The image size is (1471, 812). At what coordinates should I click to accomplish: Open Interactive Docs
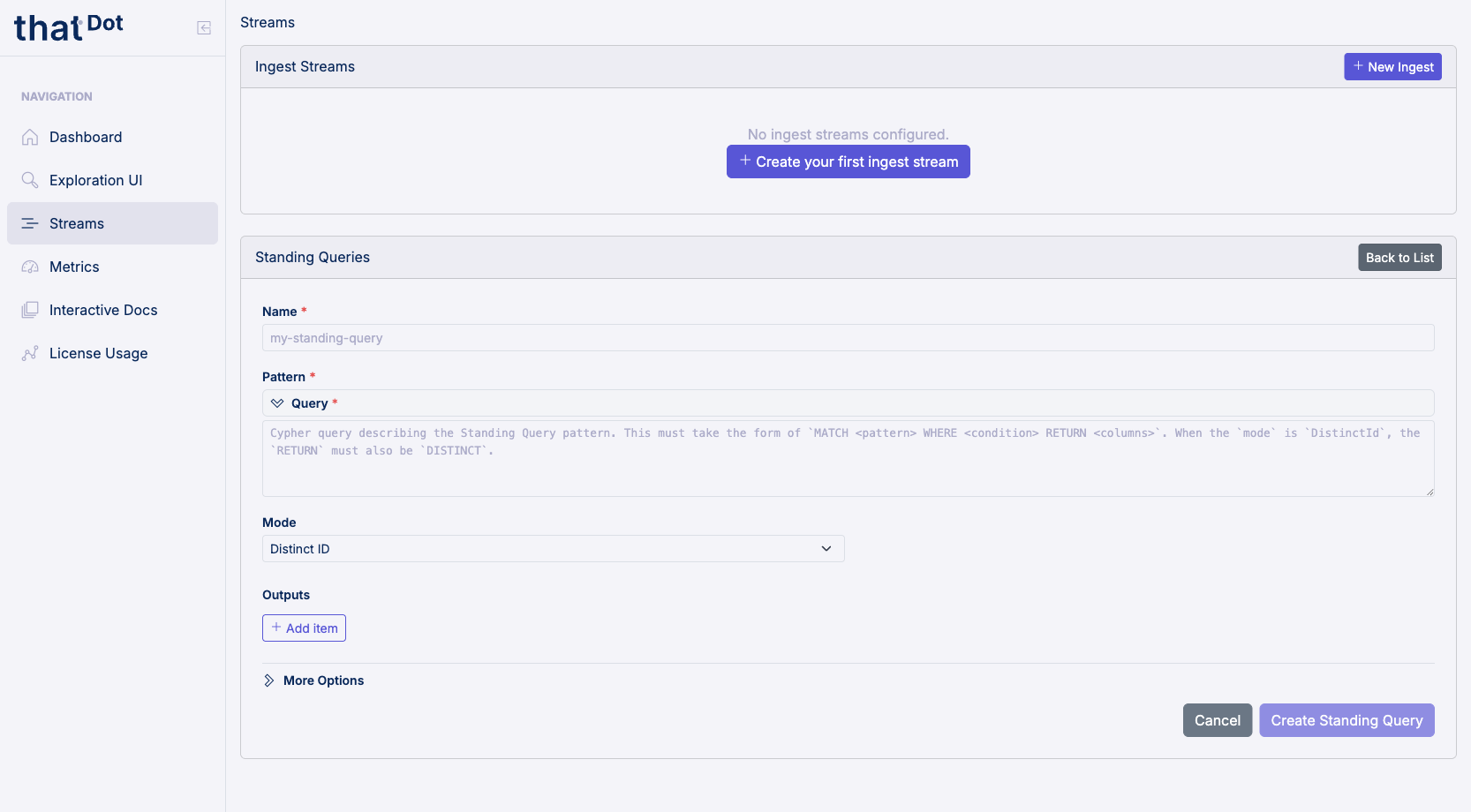112,310
